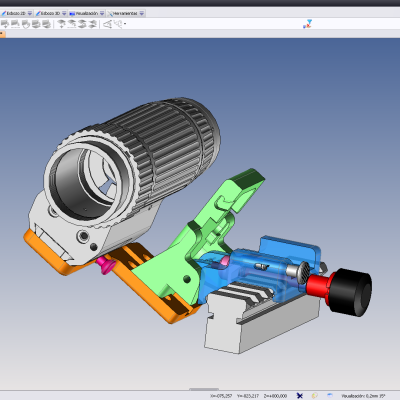Image resolution: width=400 pixels, height=400 pixels.
Task: Click the triangular plane tool icon
Action: click(107, 24)
